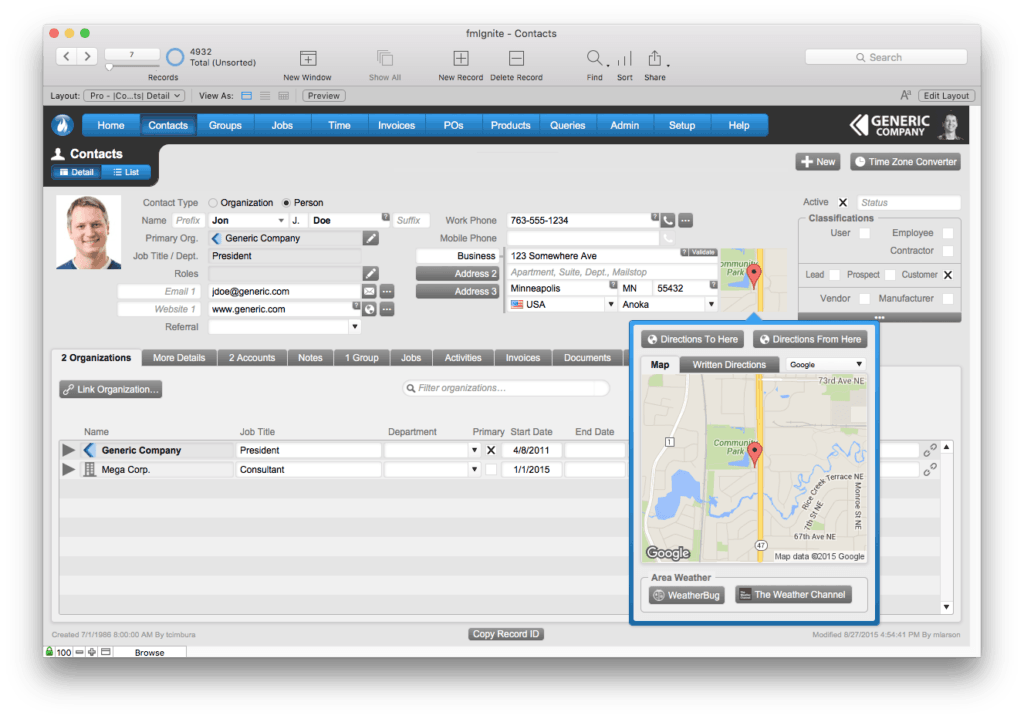1024x719 pixels.
Task: Click the globe icon beside www.generic.com
Action: (x=369, y=310)
